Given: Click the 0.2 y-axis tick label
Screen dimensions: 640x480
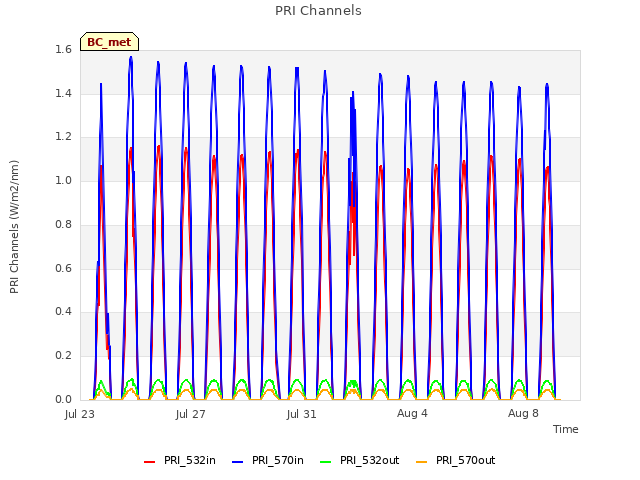Looking at the screenshot, I should (x=63, y=356).
